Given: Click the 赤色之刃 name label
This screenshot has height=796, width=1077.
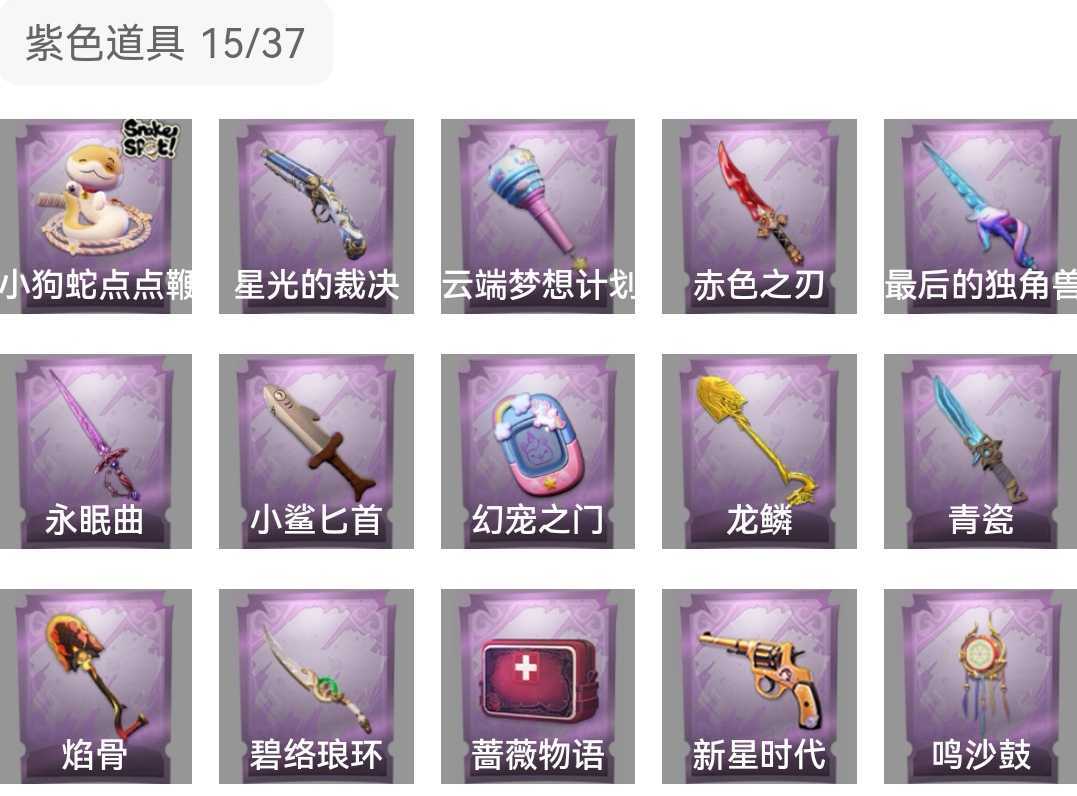Looking at the screenshot, I should (x=759, y=284).
